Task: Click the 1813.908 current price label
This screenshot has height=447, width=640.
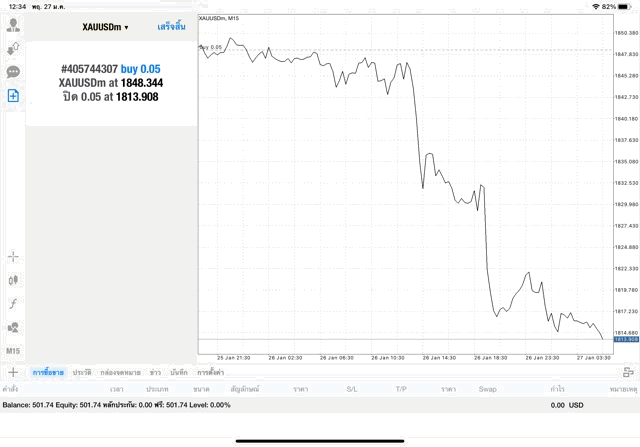Action: point(626,339)
